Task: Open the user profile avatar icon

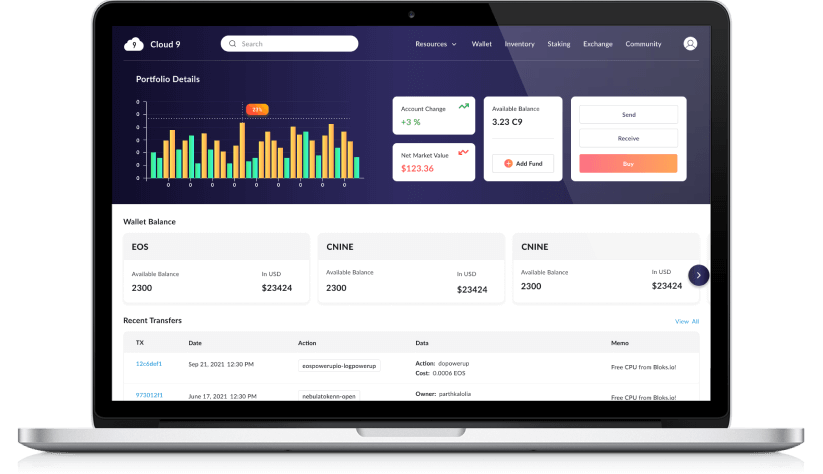Action: click(x=690, y=44)
